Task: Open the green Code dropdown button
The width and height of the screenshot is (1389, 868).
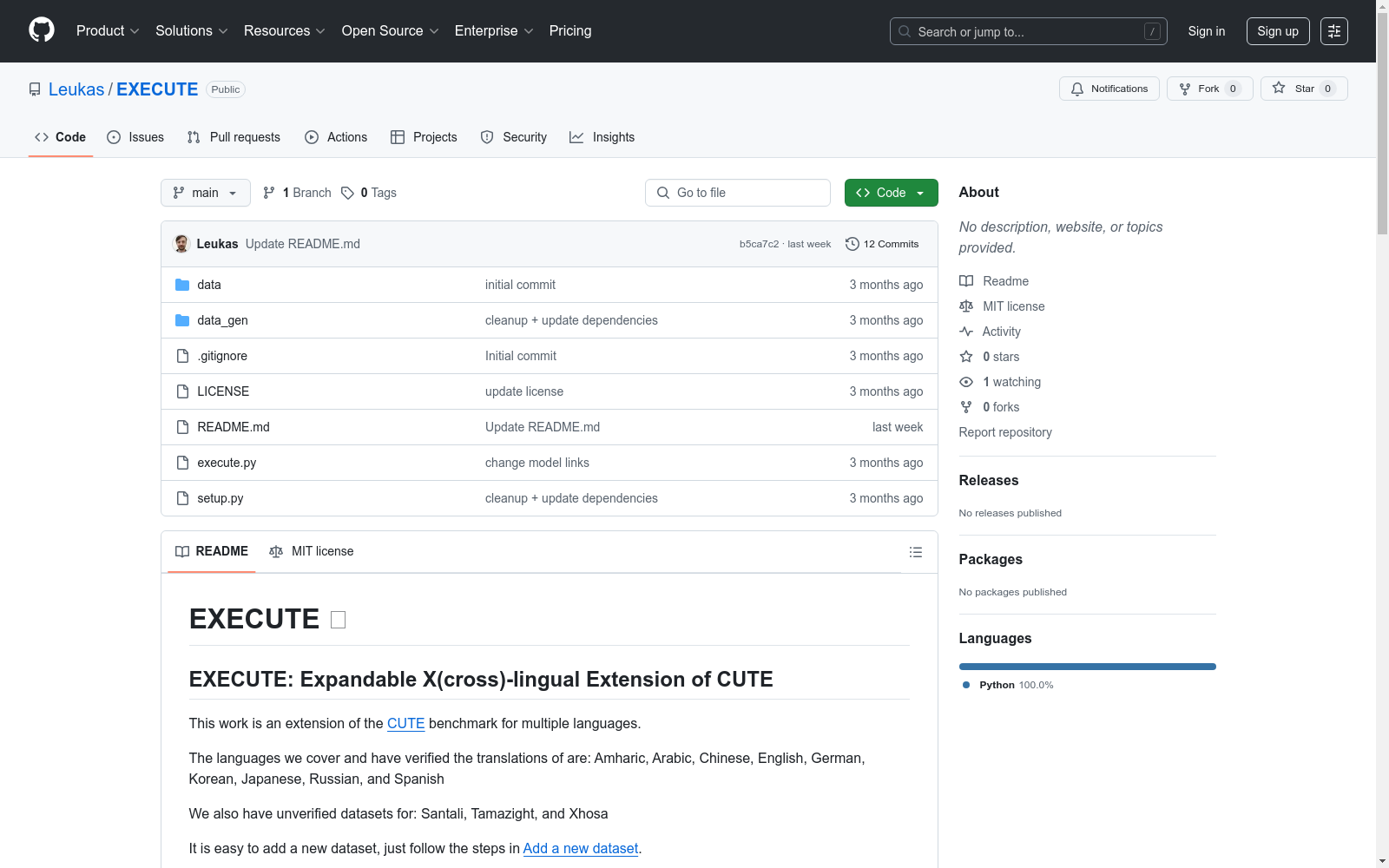Action: pyautogui.click(x=892, y=193)
